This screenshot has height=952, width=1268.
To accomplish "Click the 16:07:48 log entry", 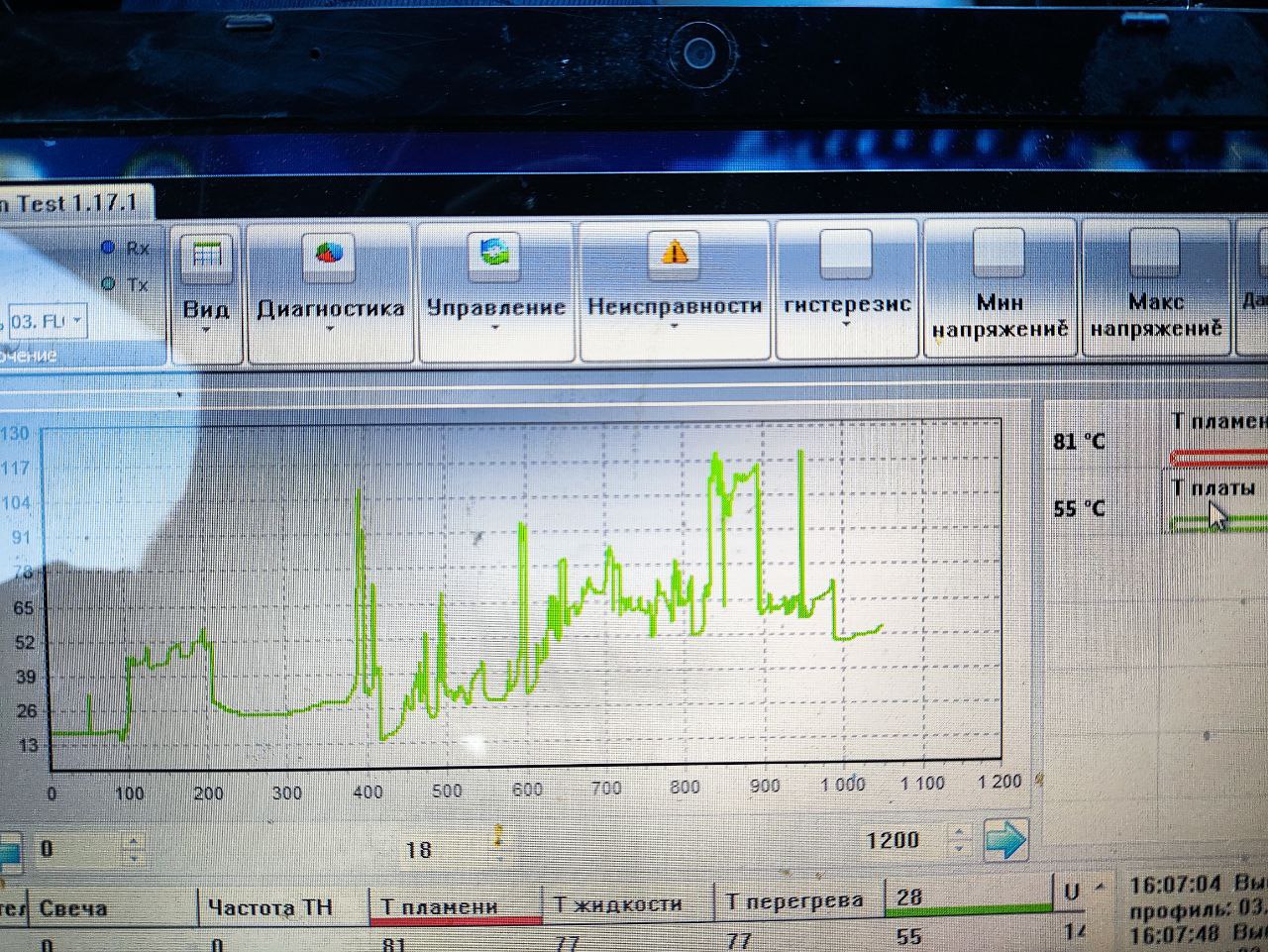I will [x=1199, y=933].
